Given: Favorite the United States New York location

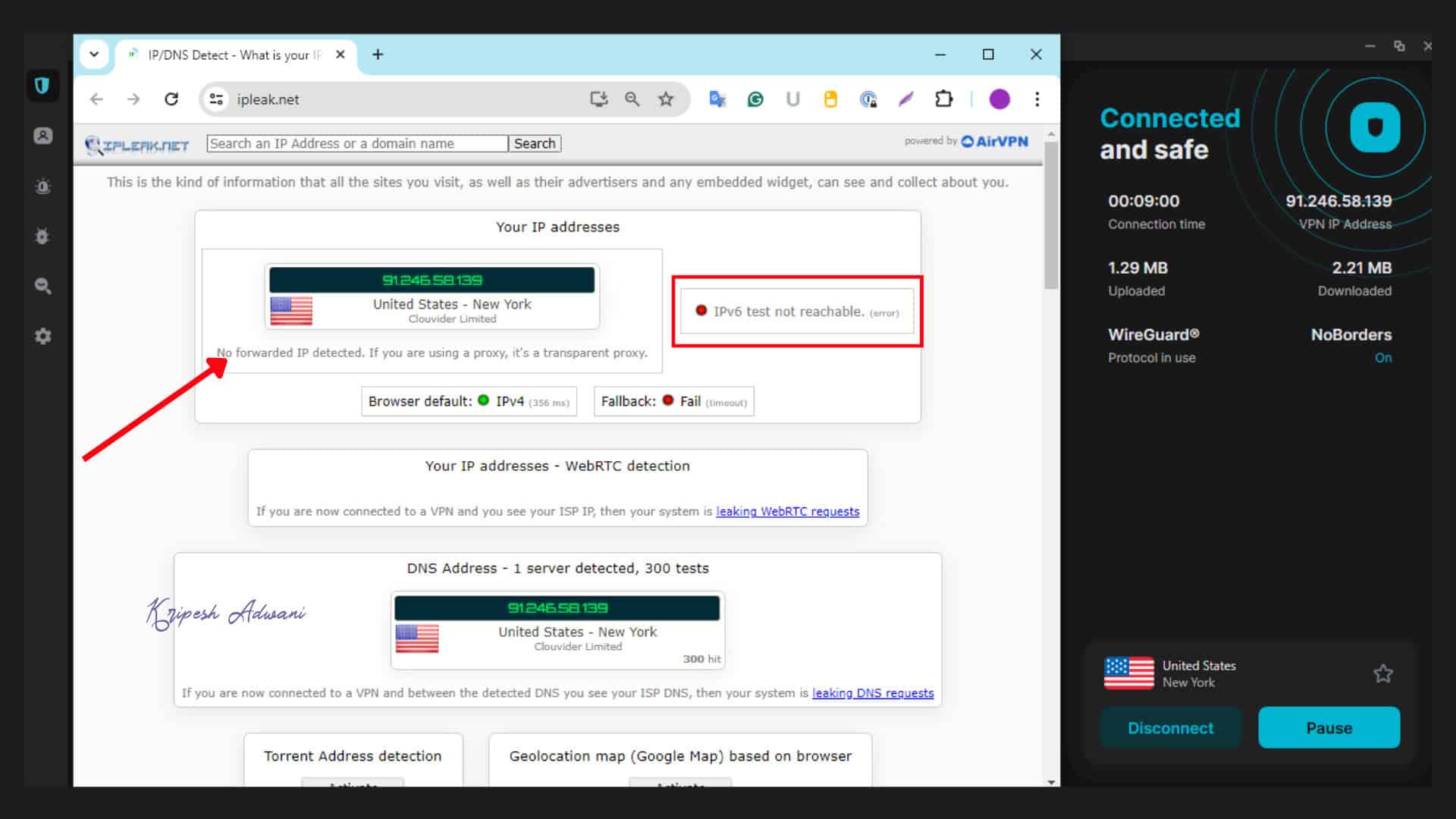Looking at the screenshot, I should pos(1382,673).
